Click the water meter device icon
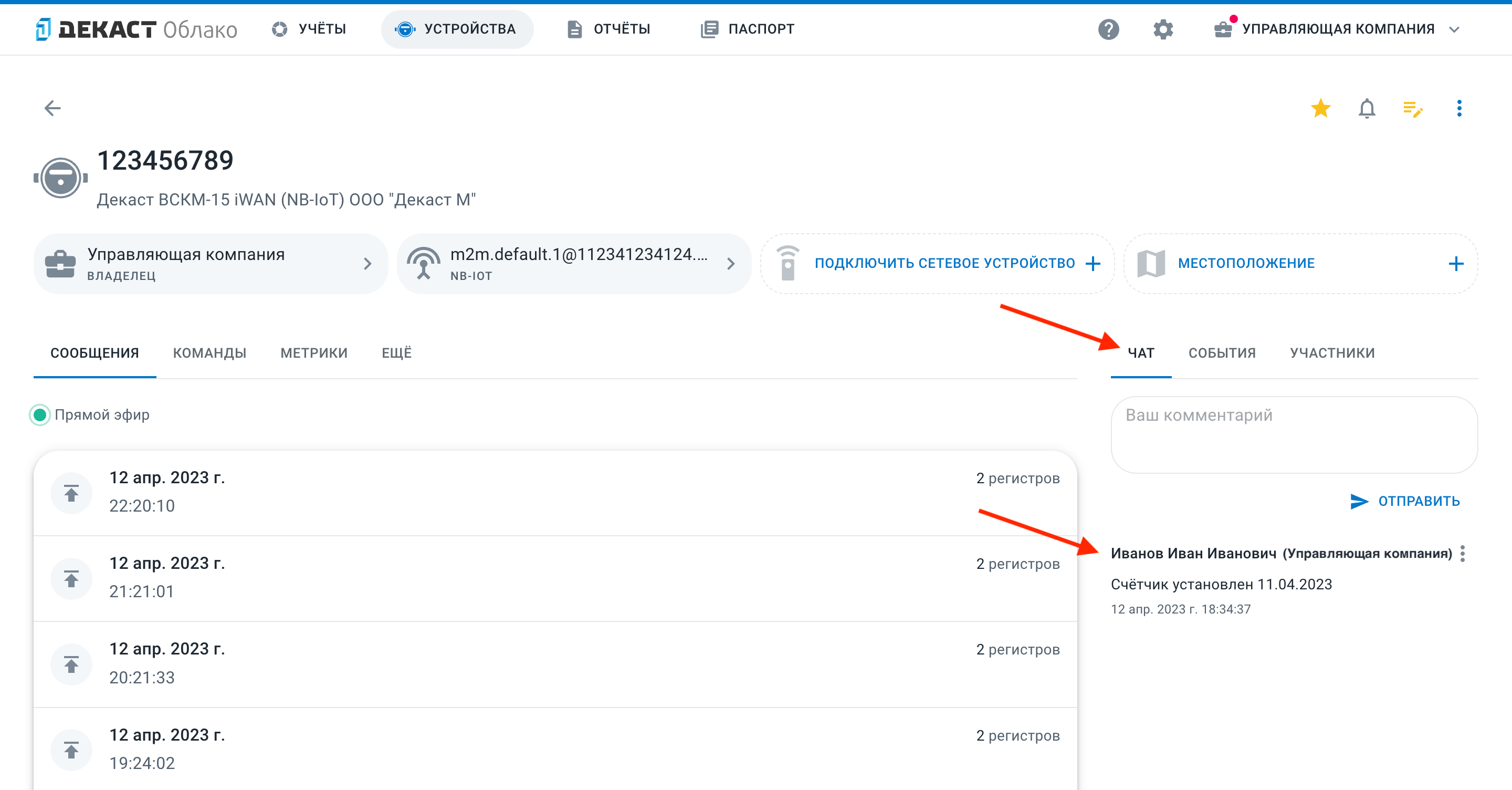The height and width of the screenshot is (790, 1512). [x=60, y=178]
